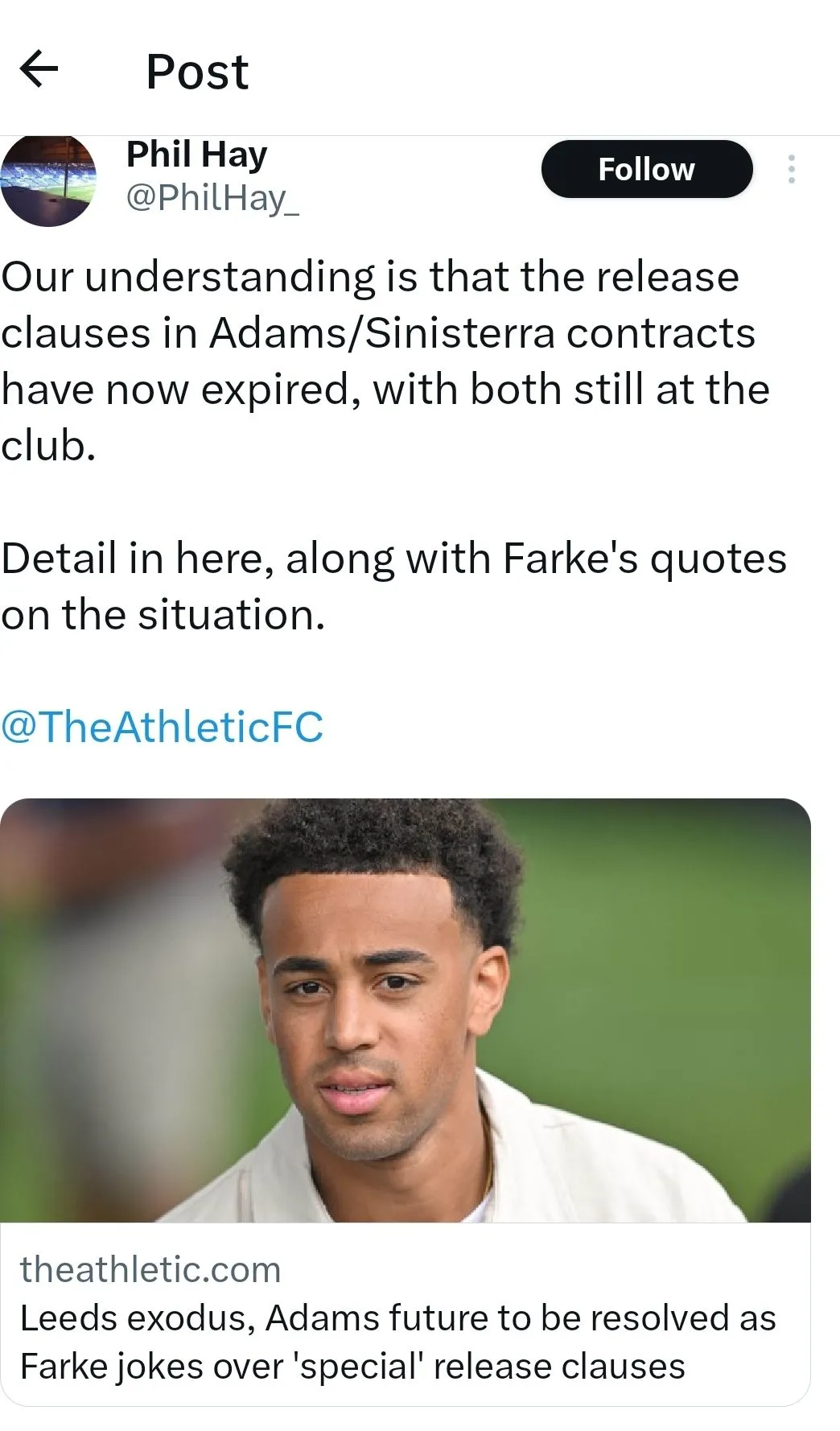Tap the 'on the situation.' text line

(x=163, y=615)
